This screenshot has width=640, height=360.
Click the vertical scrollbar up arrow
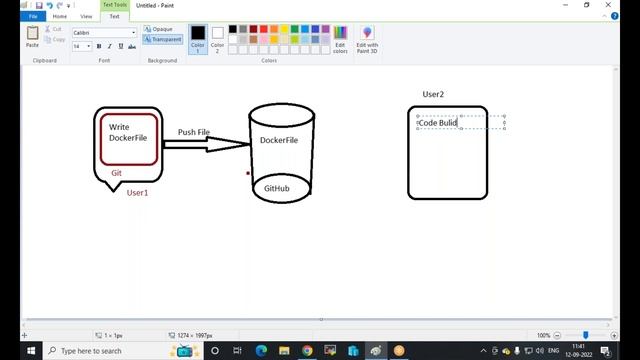[616, 69]
